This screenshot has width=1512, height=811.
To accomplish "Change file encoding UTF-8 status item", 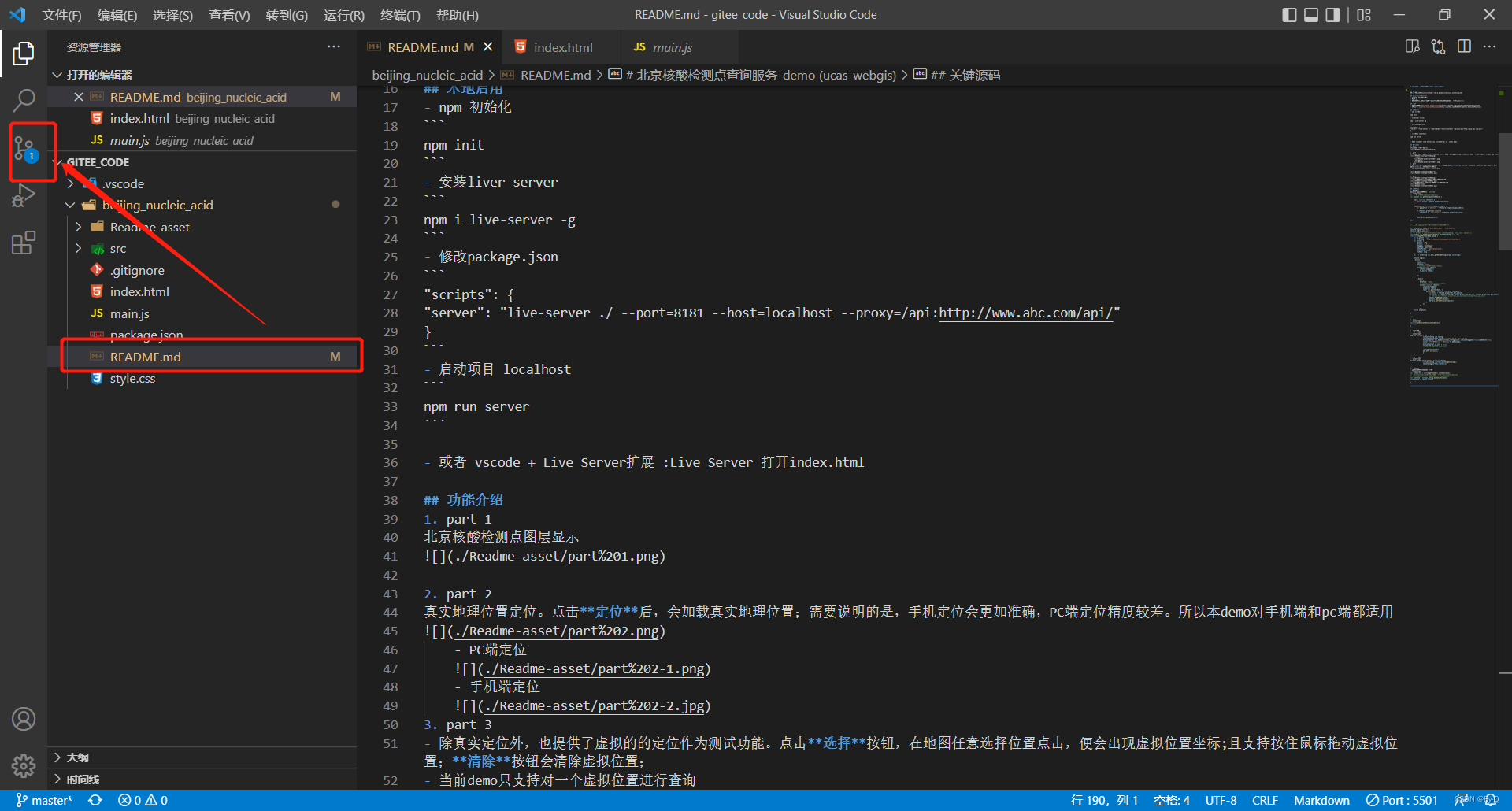I will (x=1221, y=800).
